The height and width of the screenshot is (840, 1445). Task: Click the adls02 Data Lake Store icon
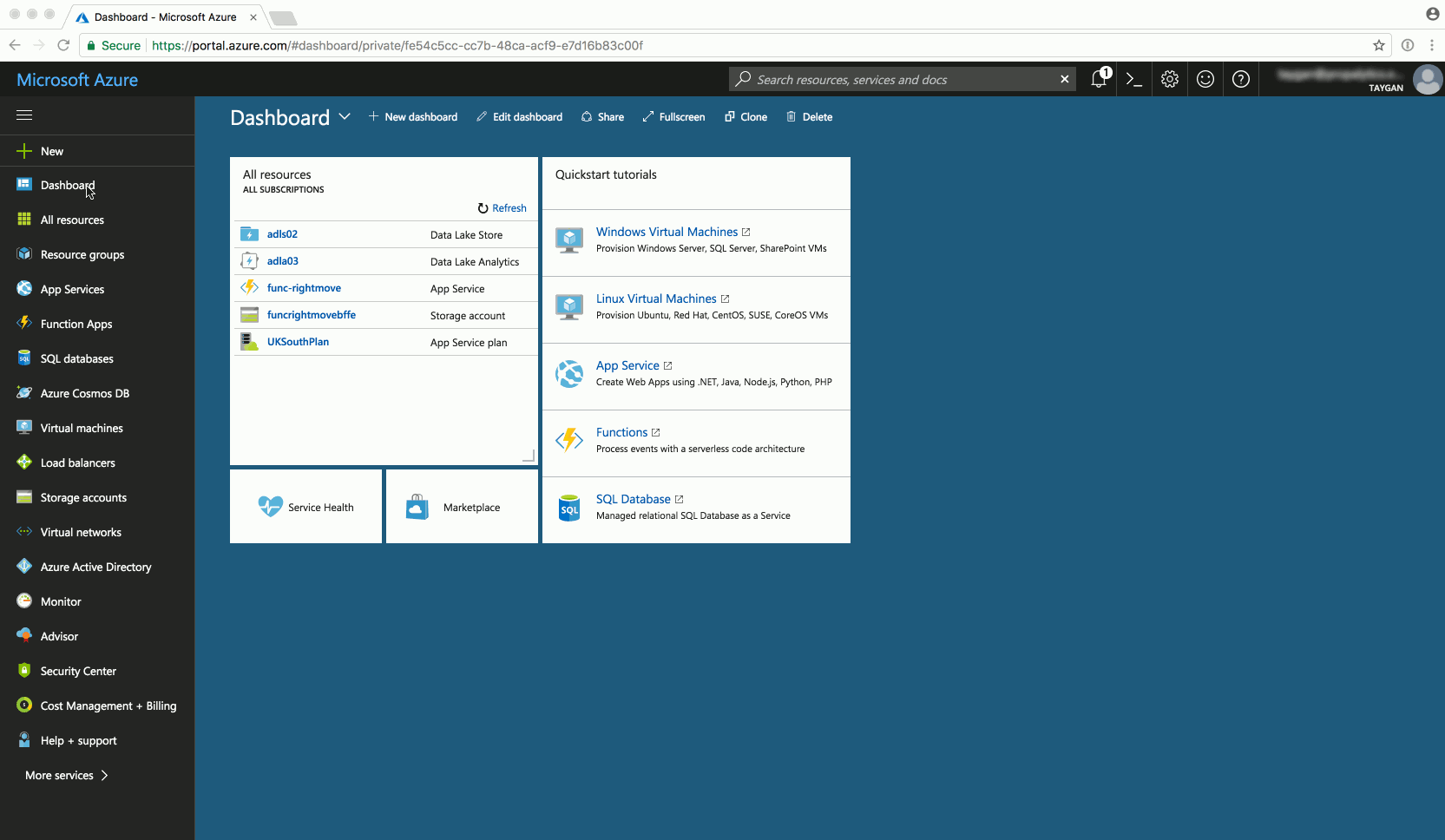coord(249,234)
